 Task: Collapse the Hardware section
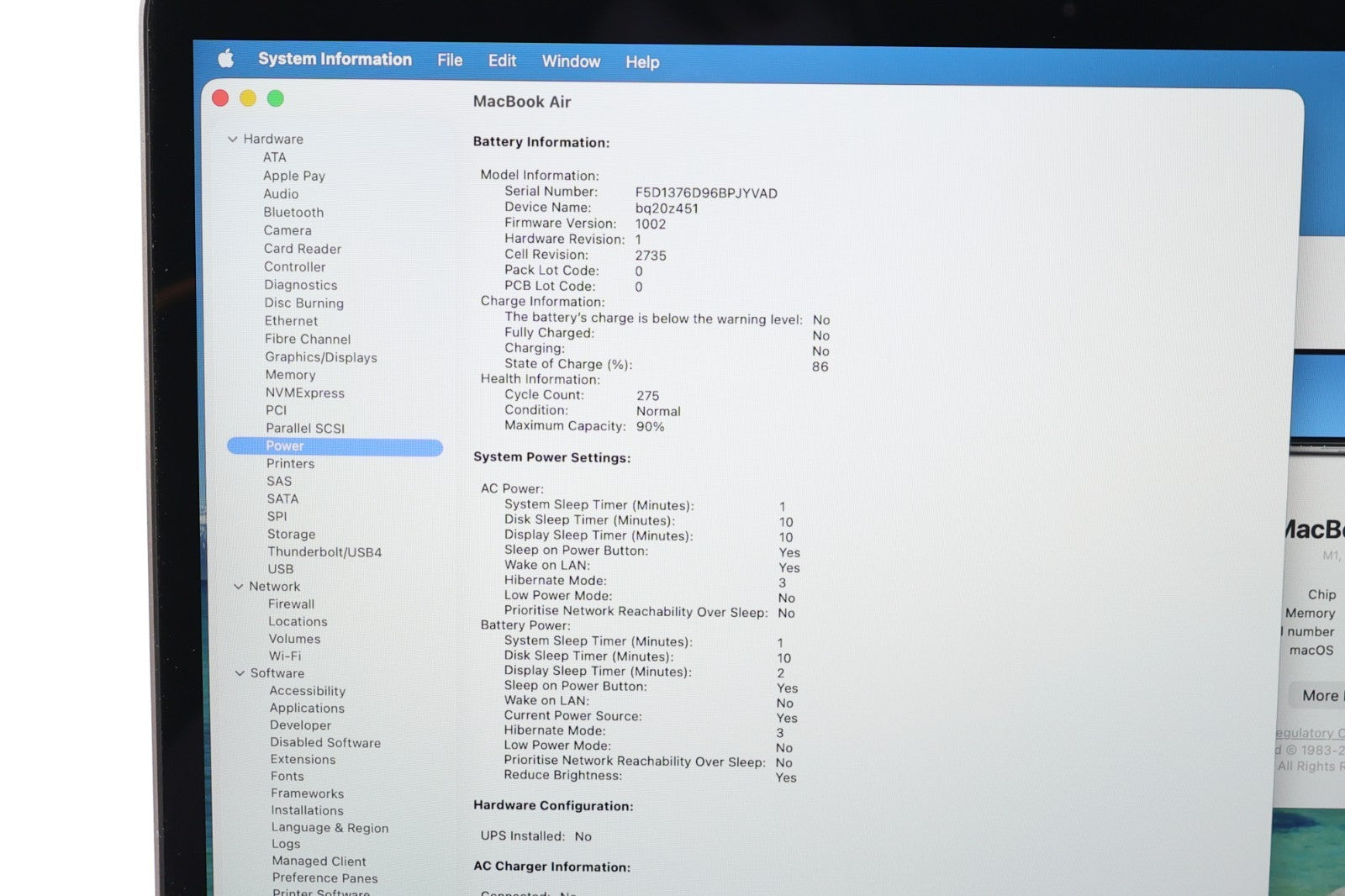tap(233, 140)
